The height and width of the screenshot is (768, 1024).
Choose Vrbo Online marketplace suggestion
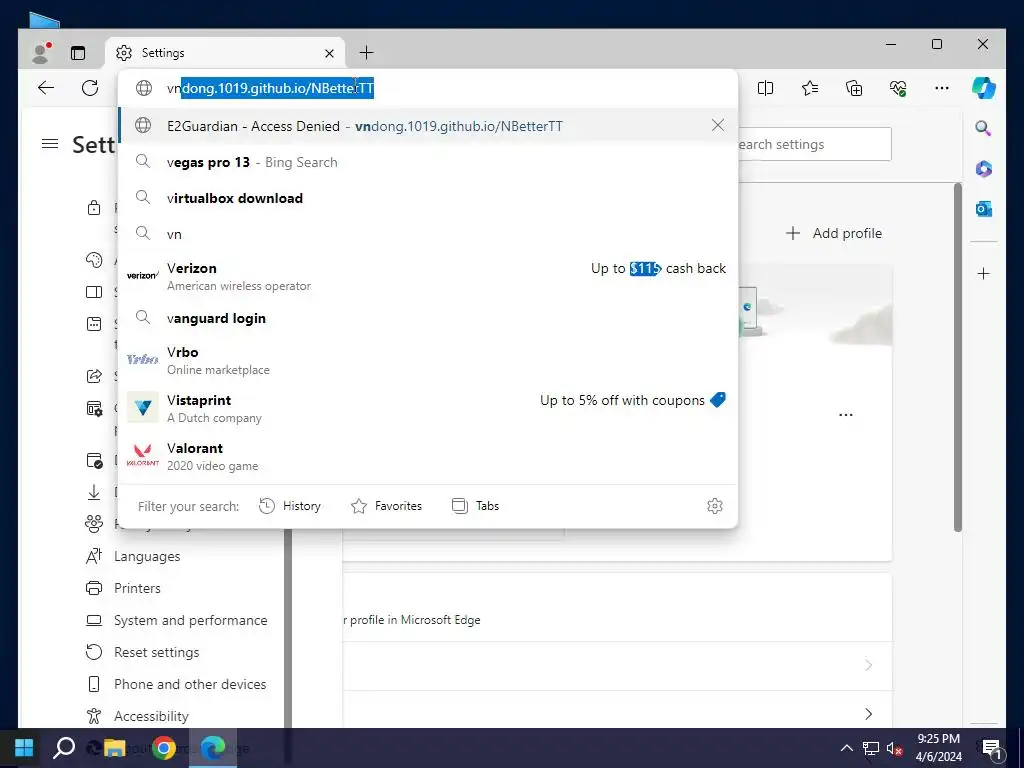pos(428,360)
